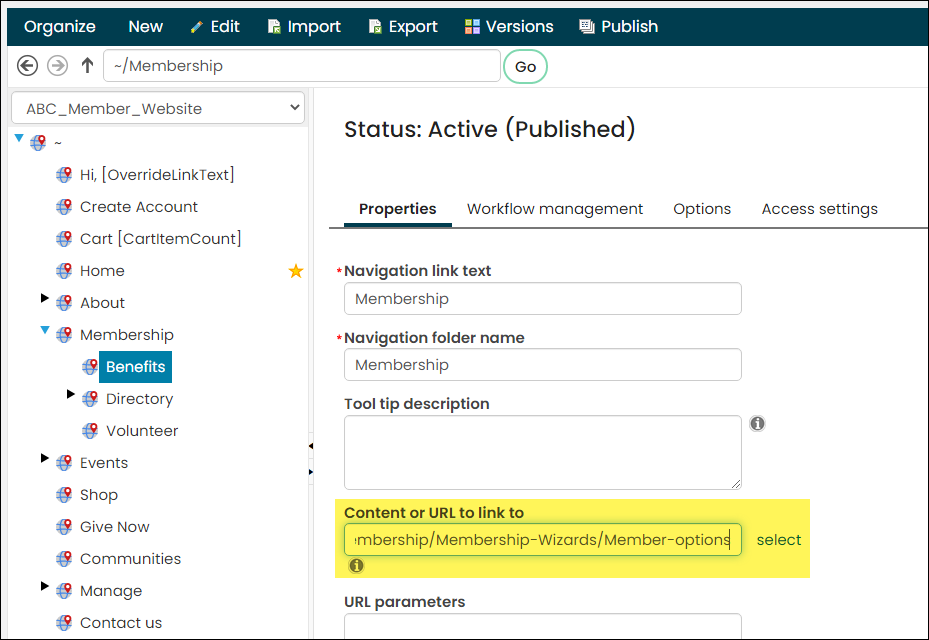Viewport: 929px width, 640px height.
Task: Expand the Events tree node
Action: tap(44, 457)
